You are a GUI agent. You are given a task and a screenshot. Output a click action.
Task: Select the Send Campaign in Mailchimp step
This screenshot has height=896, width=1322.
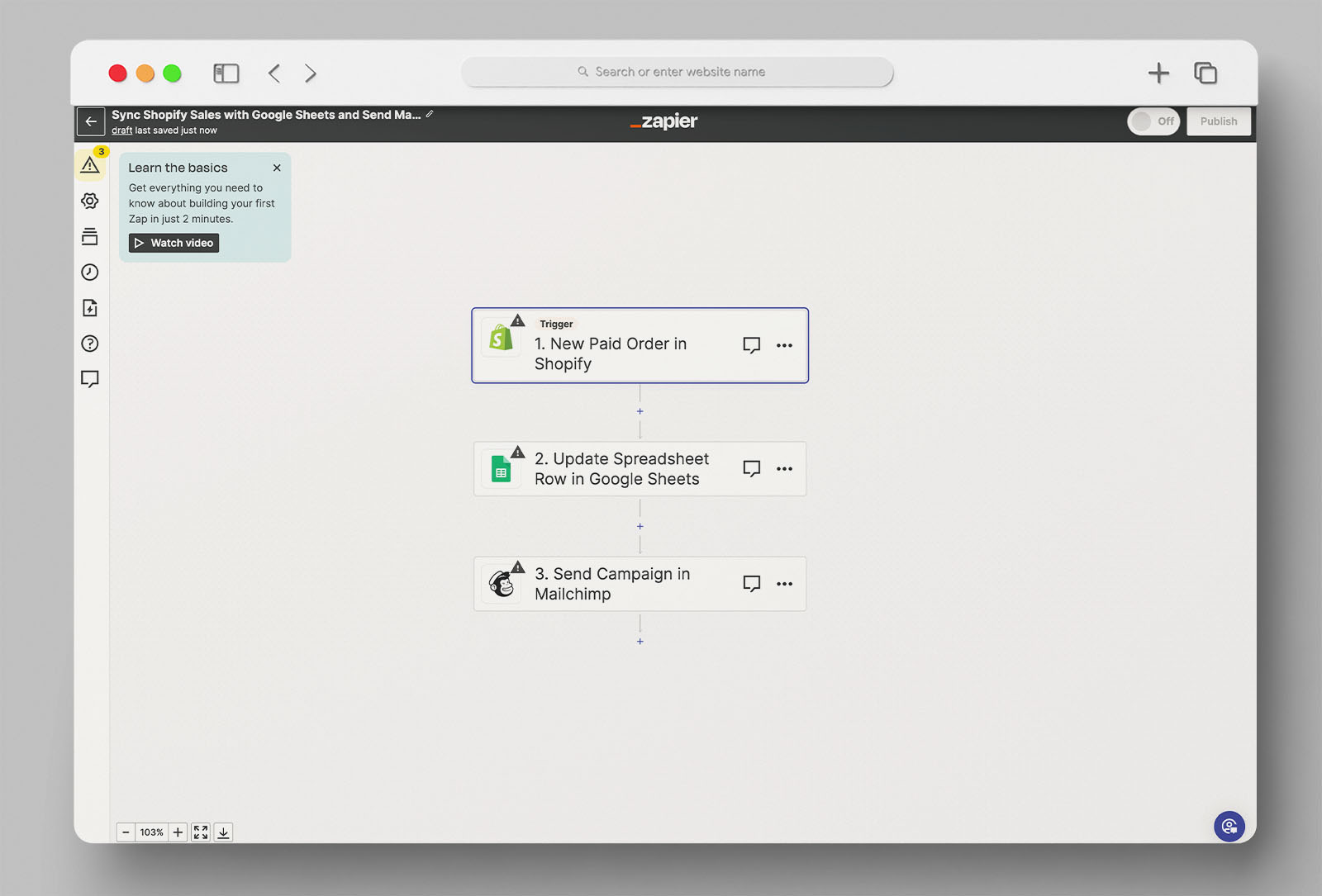pos(640,584)
